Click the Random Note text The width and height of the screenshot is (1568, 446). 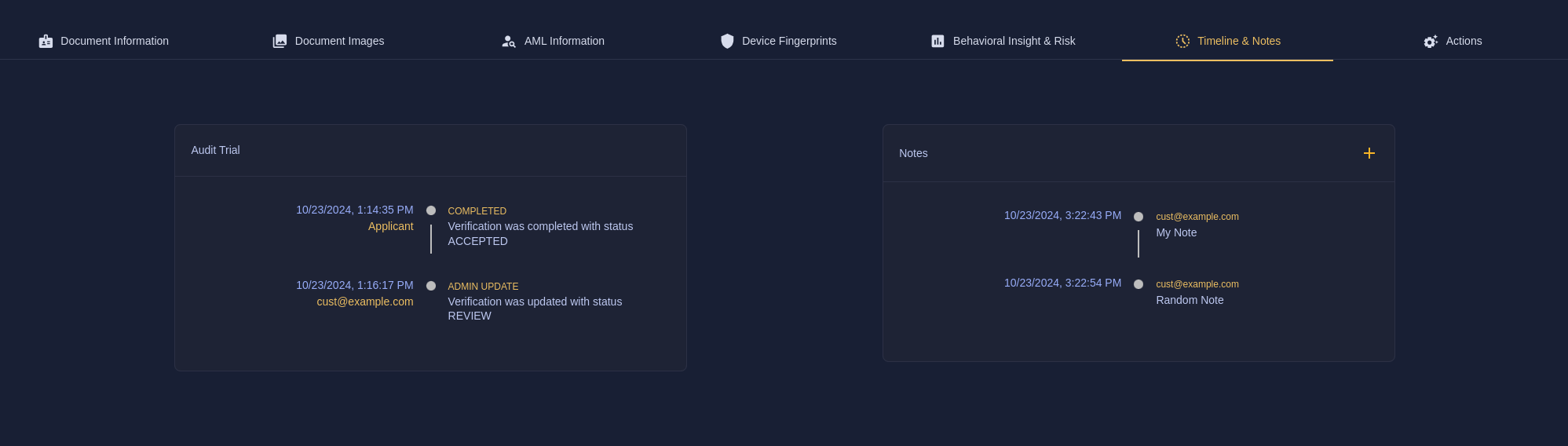click(1190, 300)
